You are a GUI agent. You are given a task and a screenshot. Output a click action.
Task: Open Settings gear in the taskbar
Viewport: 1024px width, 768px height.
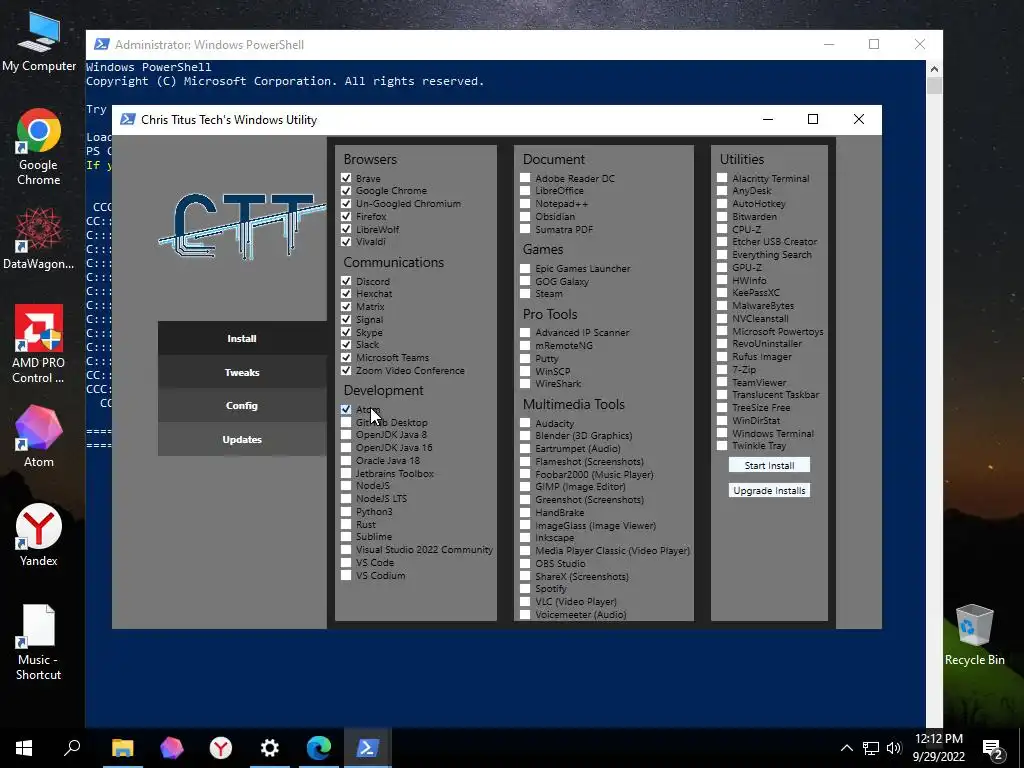[x=270, y=748]
